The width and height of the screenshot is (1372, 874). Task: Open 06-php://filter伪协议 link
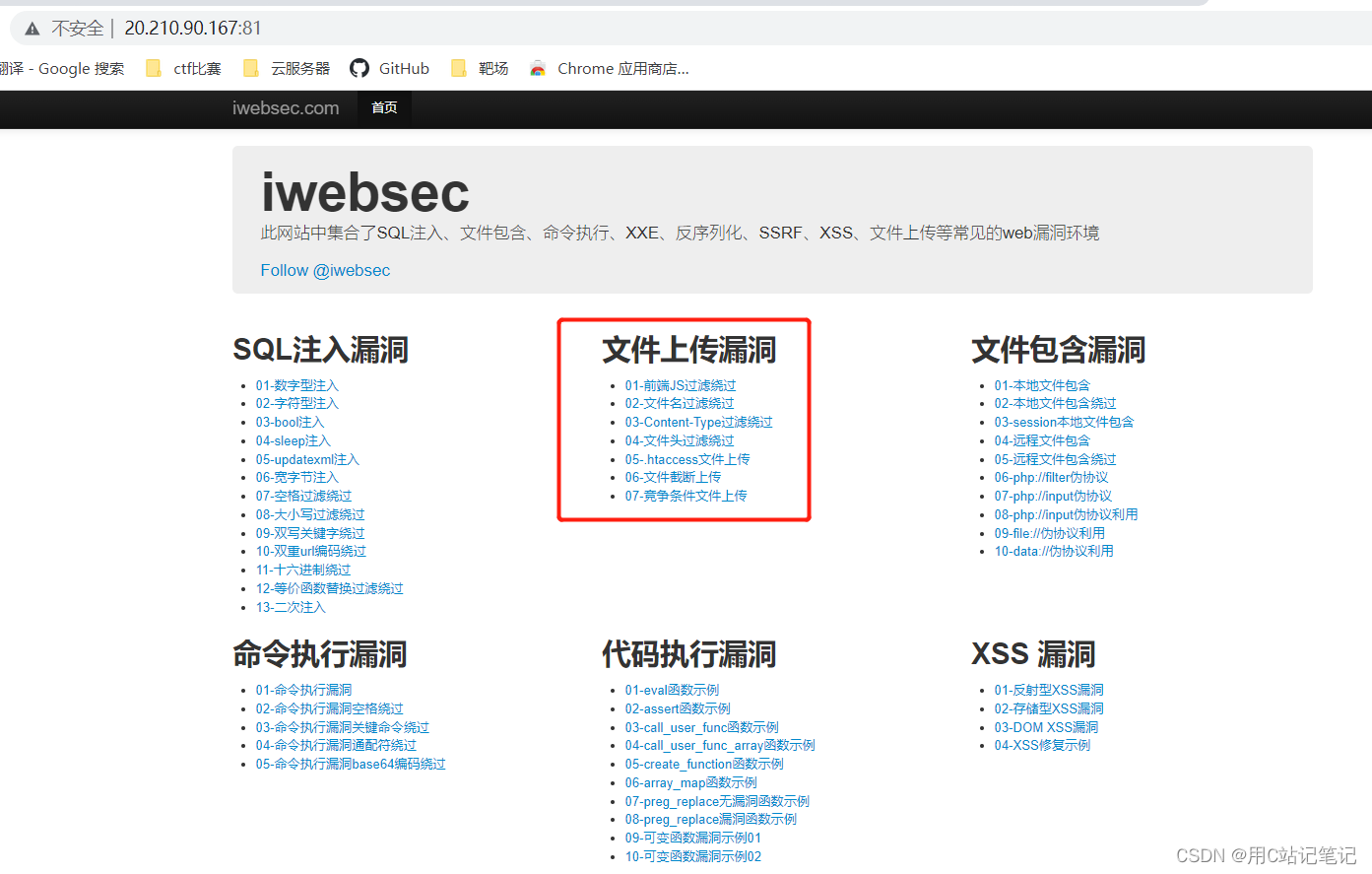coord(1051,477)
